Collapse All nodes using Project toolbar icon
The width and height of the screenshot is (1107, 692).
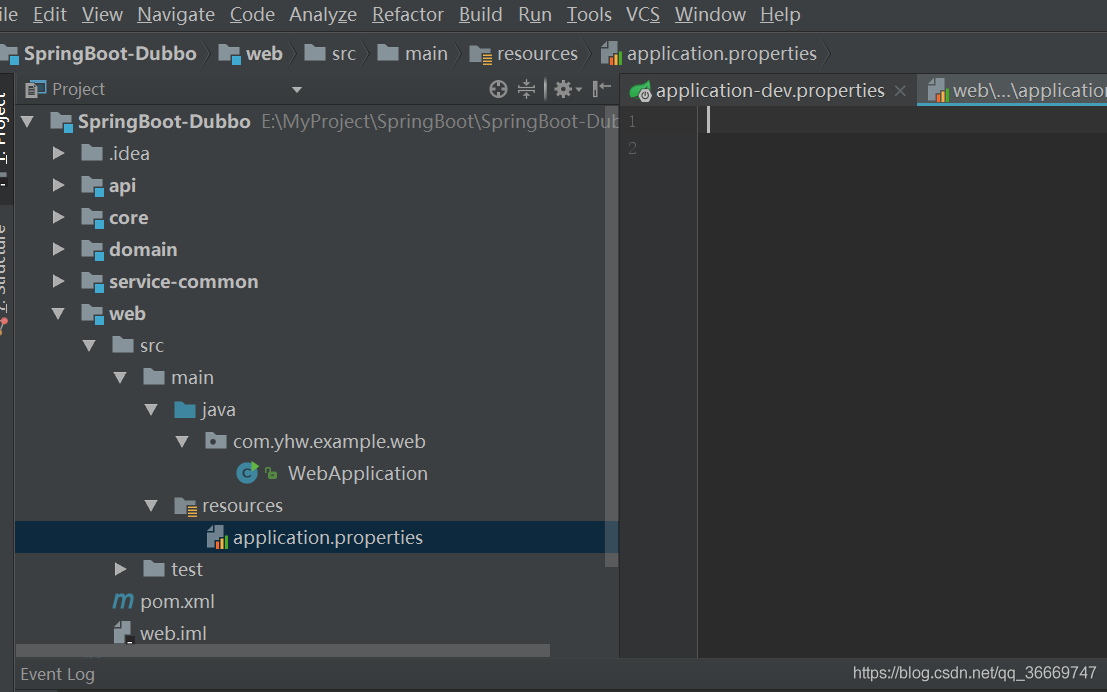(527, 89)
